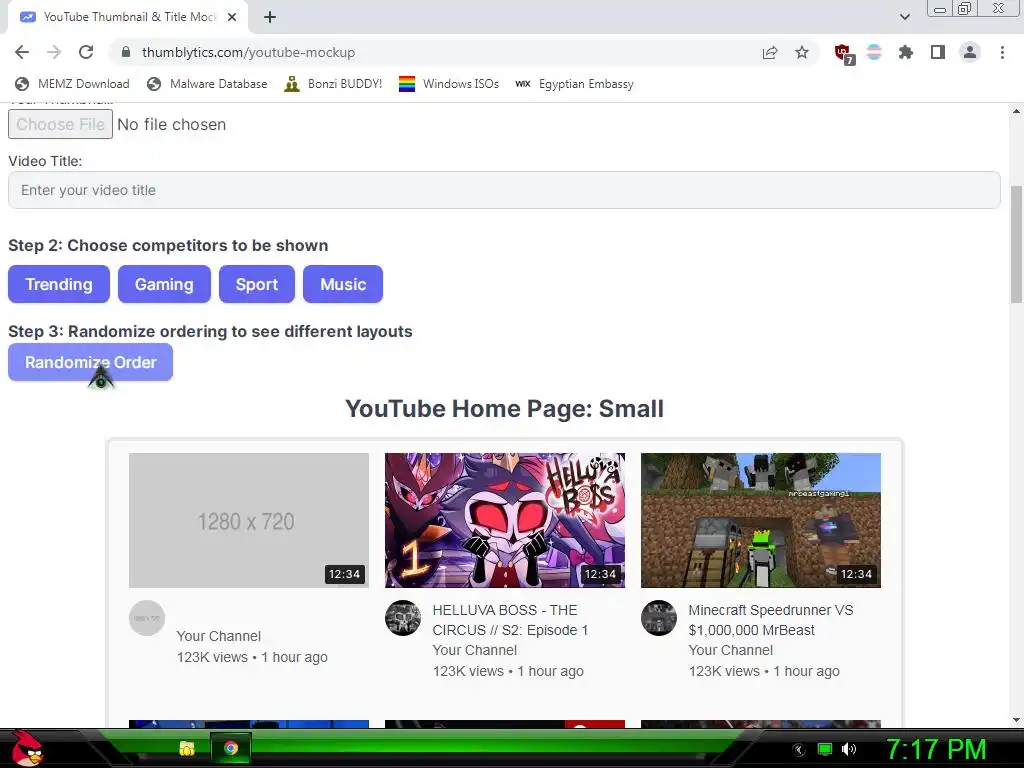
Task: Select the YouTube Thumbnail & Title Mockup tab
Action: (128, 17)
